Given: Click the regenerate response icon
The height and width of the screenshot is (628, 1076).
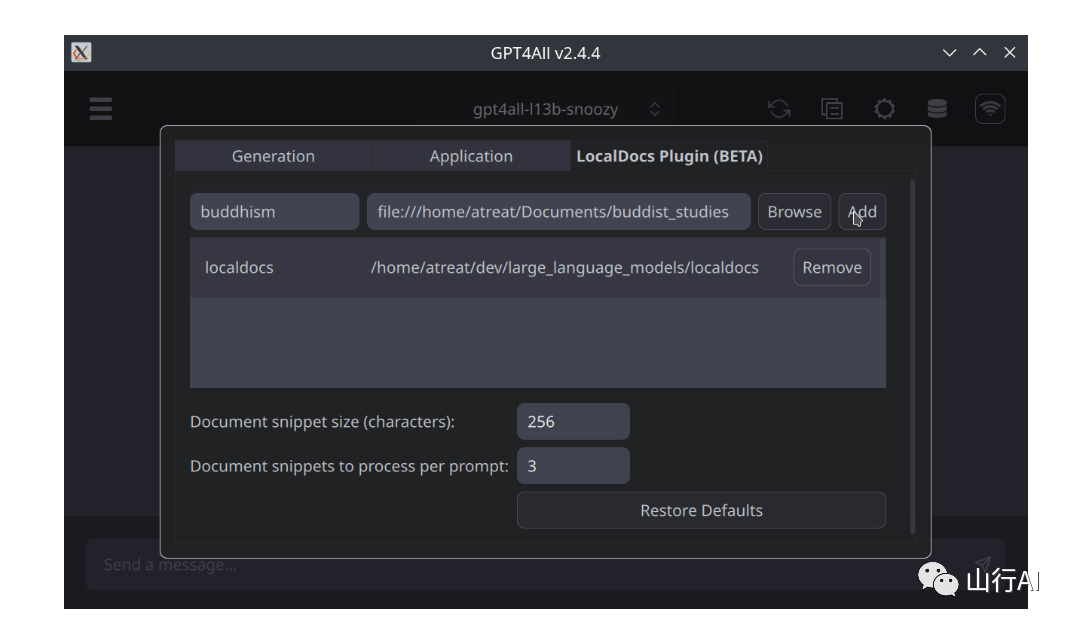Looking at the screenshot, I should pyautogui.click(x=778, y=109).
